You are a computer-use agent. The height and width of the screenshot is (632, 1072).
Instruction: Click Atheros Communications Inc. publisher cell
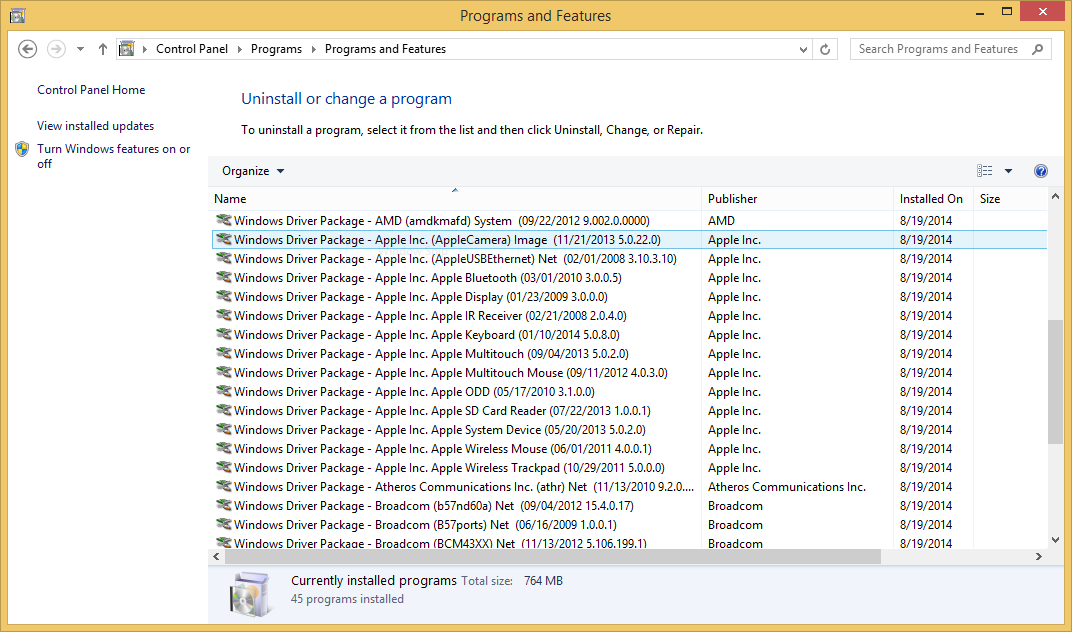787,487
